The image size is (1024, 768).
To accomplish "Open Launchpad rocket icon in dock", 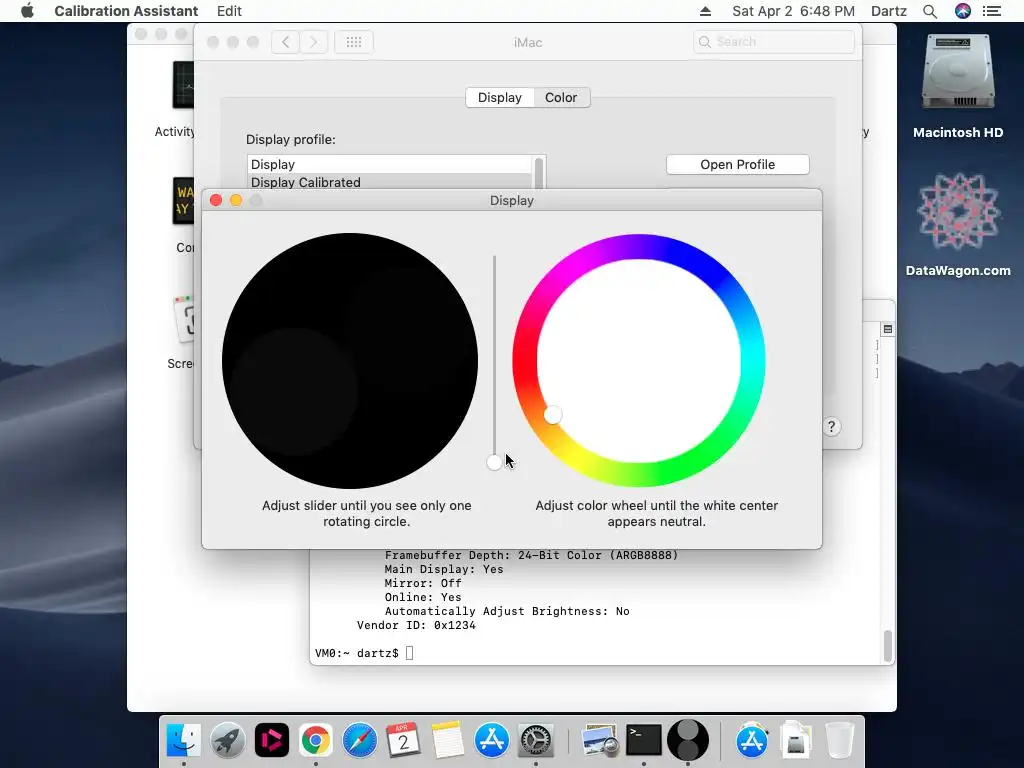I will click(227, 740).
